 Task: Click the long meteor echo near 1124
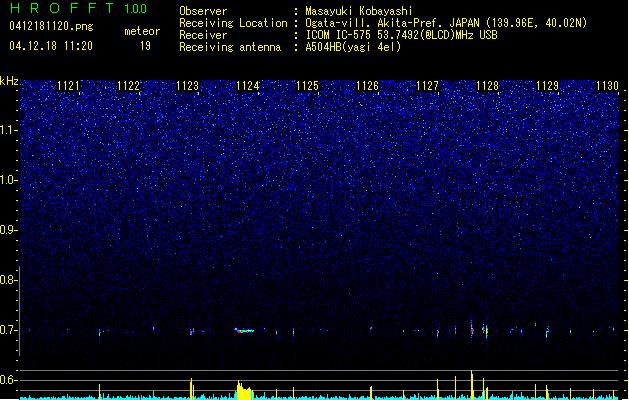coord(245,331)
